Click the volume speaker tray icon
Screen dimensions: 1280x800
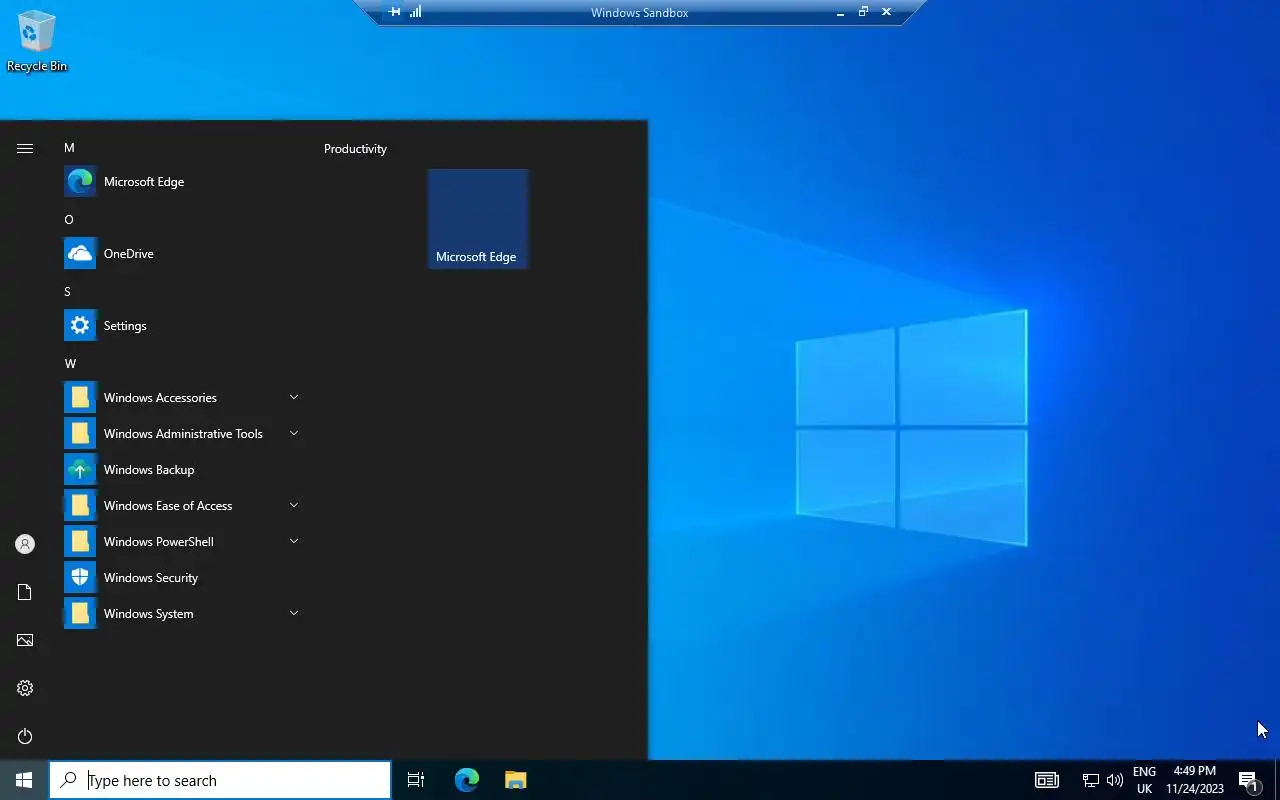(1115, 780)
